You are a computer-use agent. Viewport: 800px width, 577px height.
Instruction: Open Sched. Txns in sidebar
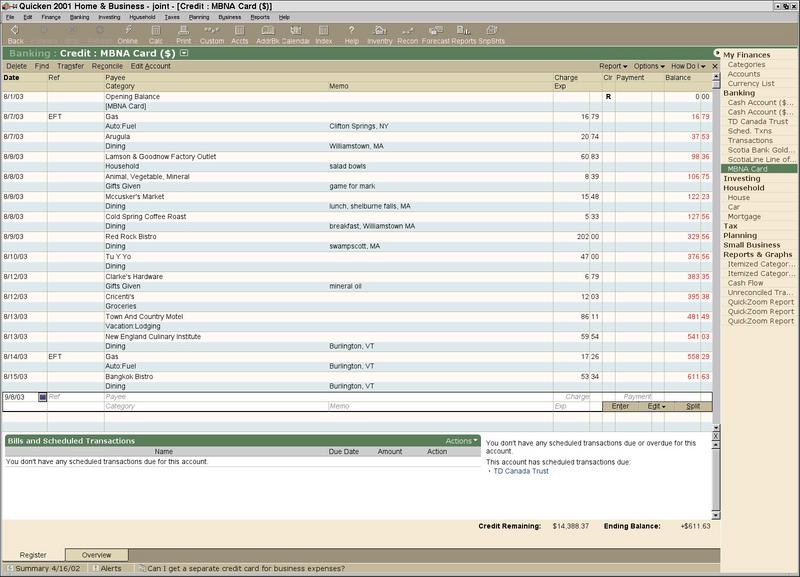pyautogui.click(x=749, y=131)
